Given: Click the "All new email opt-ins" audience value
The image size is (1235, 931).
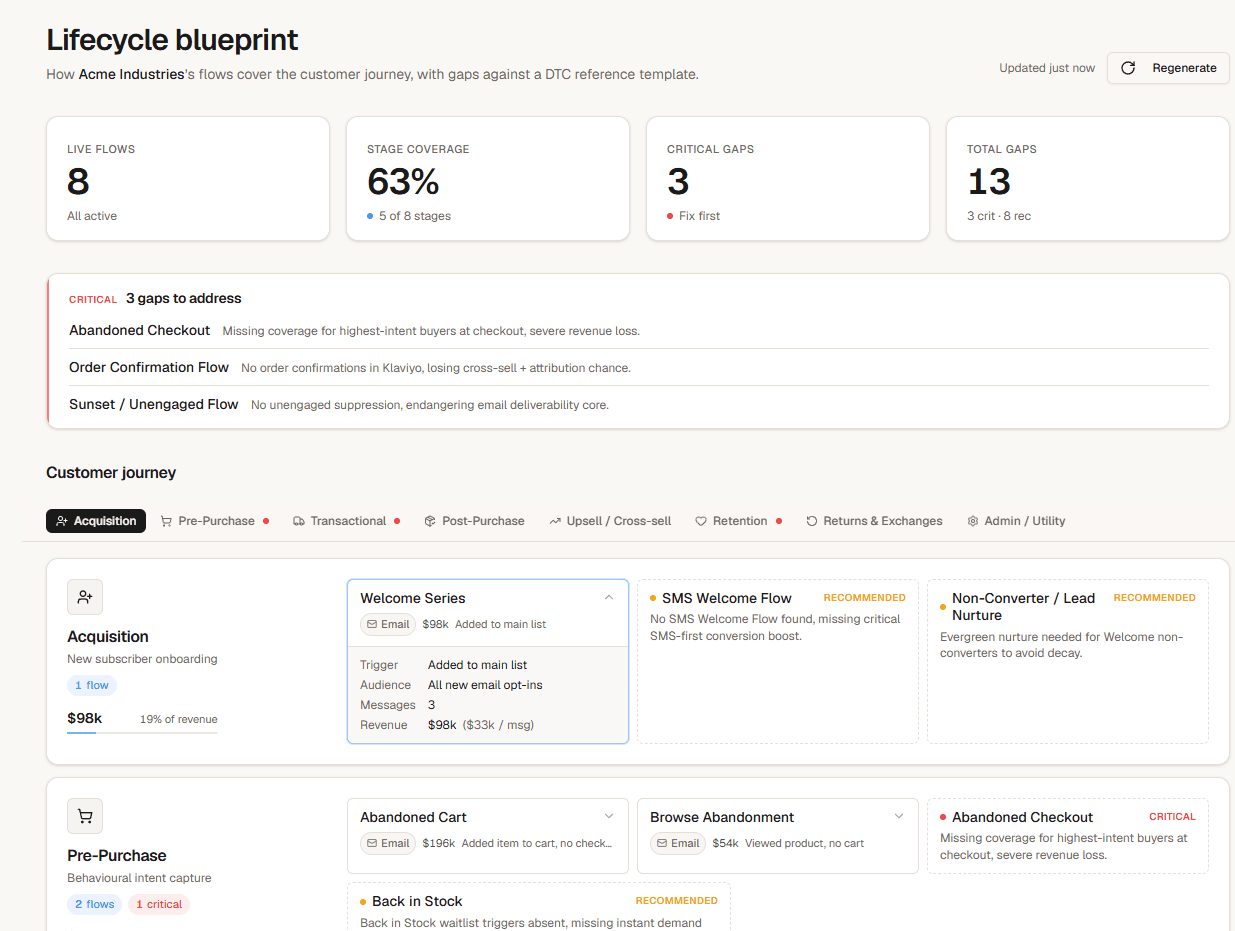Looking at the screenshot, I should pyautogui.click(x=485, y=685).
